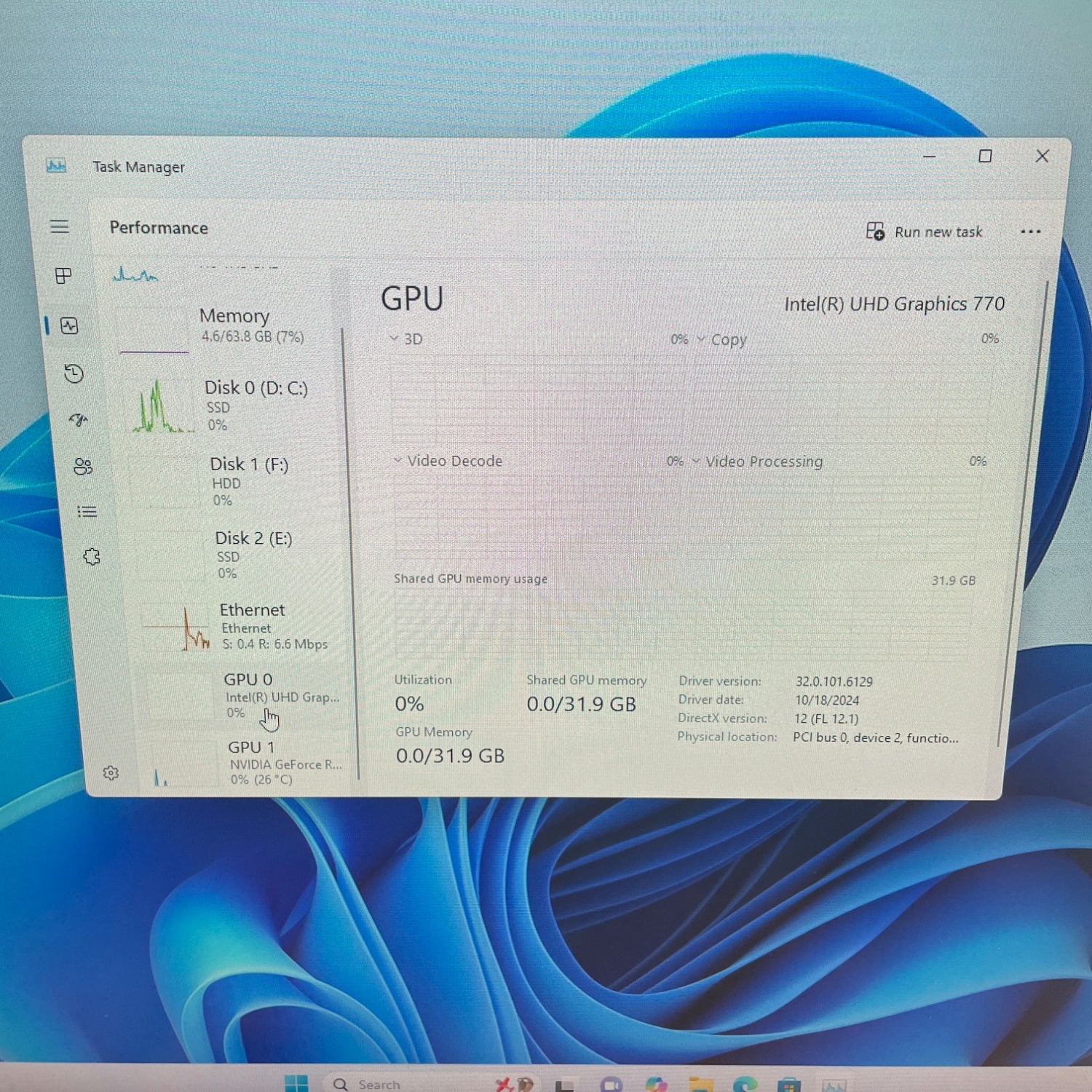The height and width of the screenshot is (1092, 1092).
Task: Click the driver date '10/18/2024'
Action: [827, 700]
